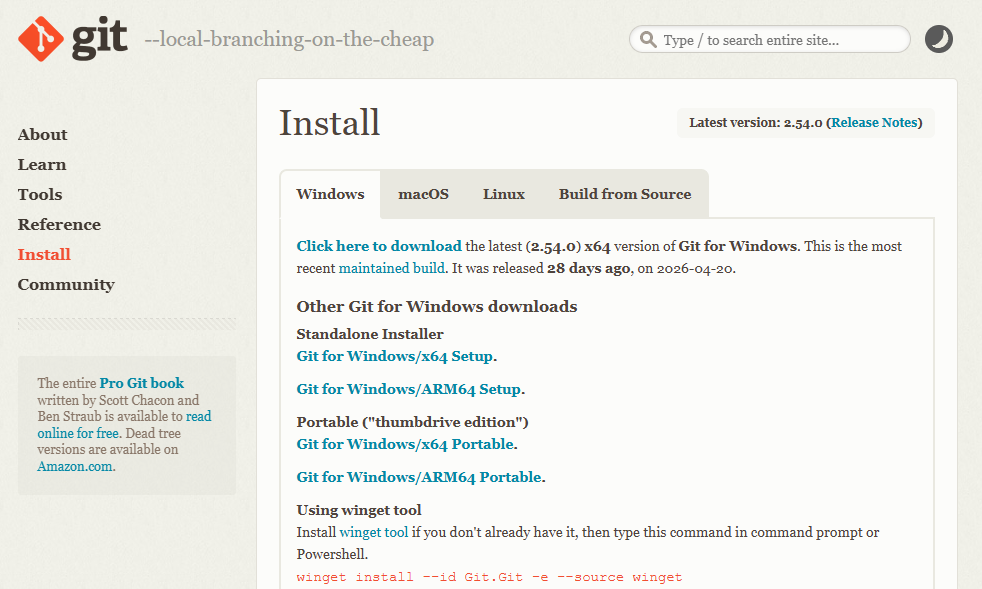This screenshot has height=589, width=982.
Task: Click the 'Standalone Installer' heading
Action: (x=370, y=334)
